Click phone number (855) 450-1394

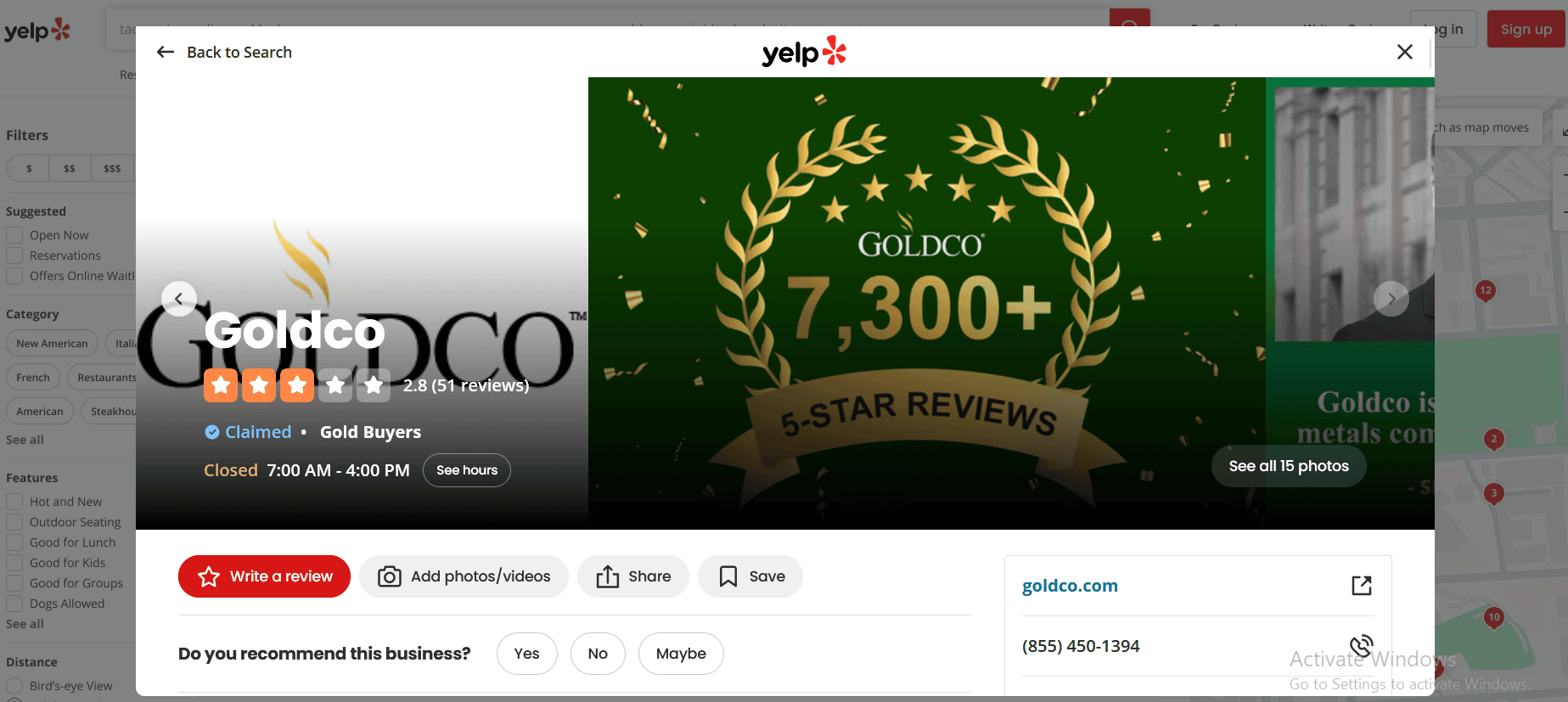click(x=1081, y=646)
